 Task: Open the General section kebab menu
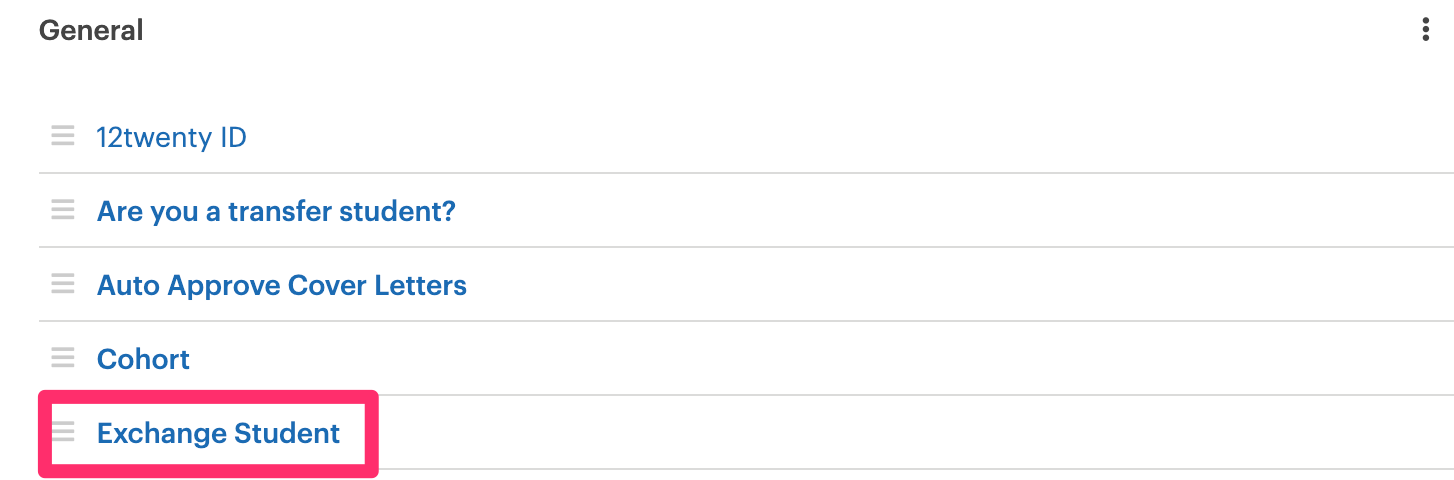[1425, 30]
